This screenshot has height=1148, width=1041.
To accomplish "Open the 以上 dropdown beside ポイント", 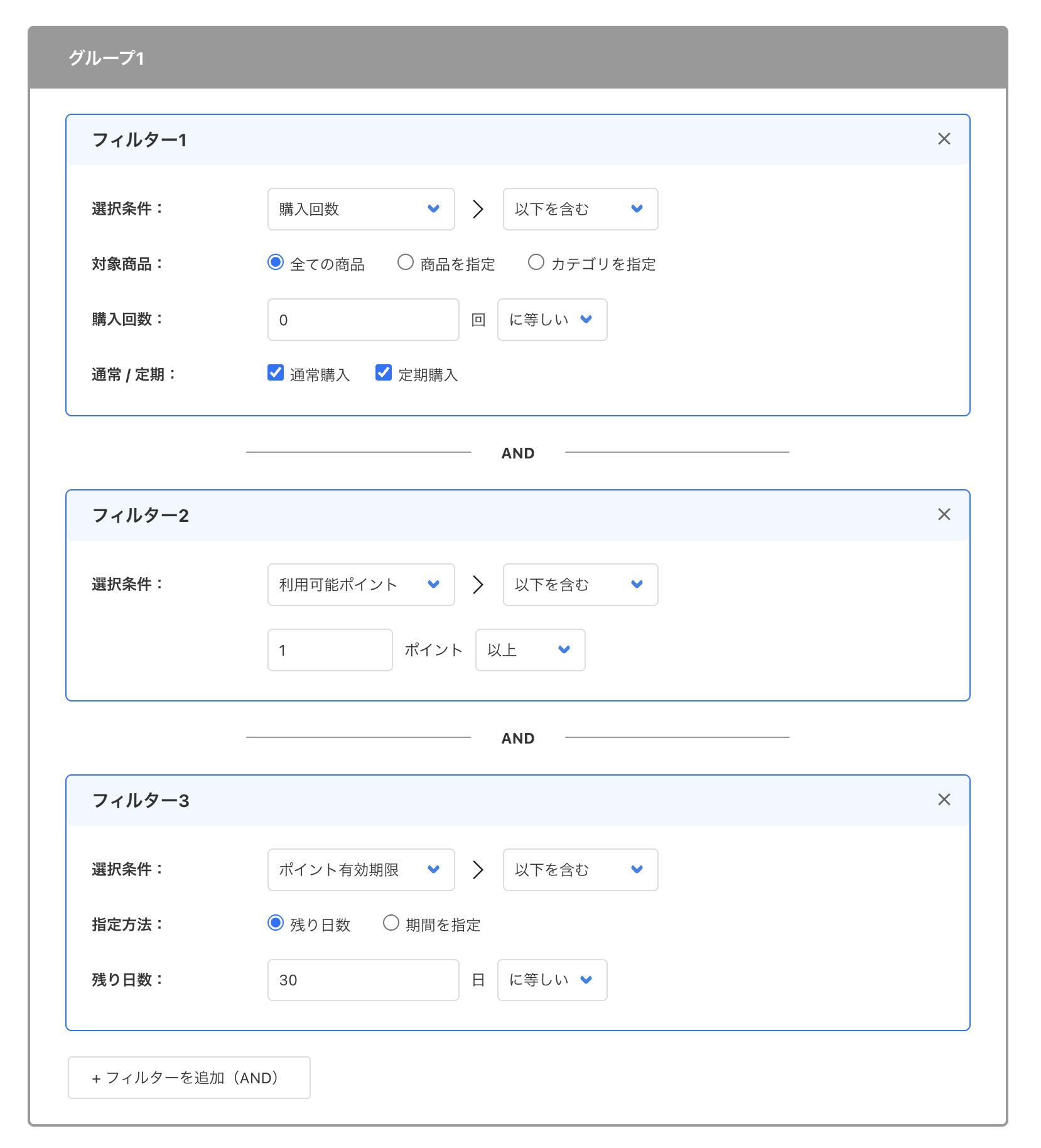I will tap(529, 649).
